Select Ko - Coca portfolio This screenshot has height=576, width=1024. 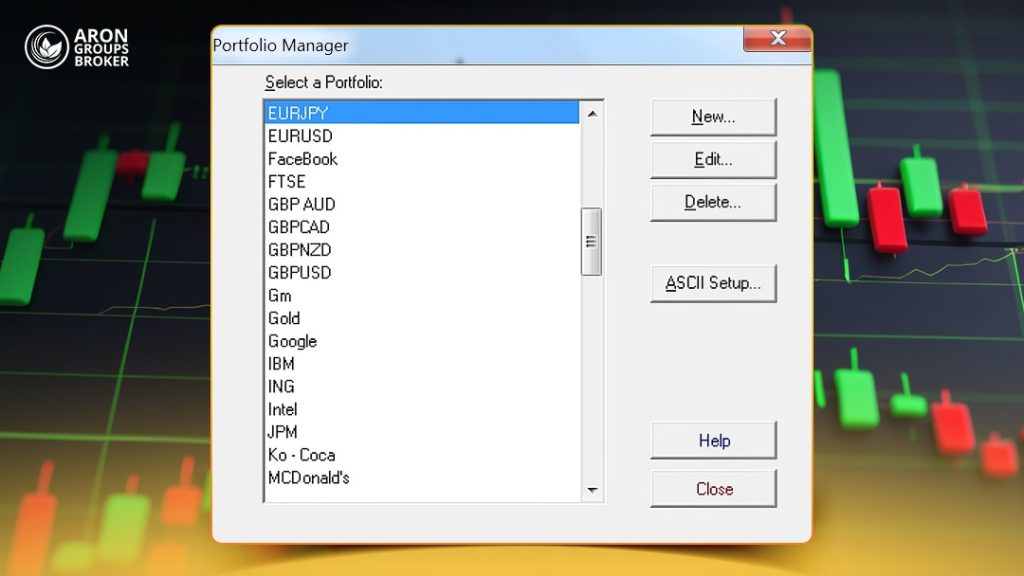coord(422,455)
